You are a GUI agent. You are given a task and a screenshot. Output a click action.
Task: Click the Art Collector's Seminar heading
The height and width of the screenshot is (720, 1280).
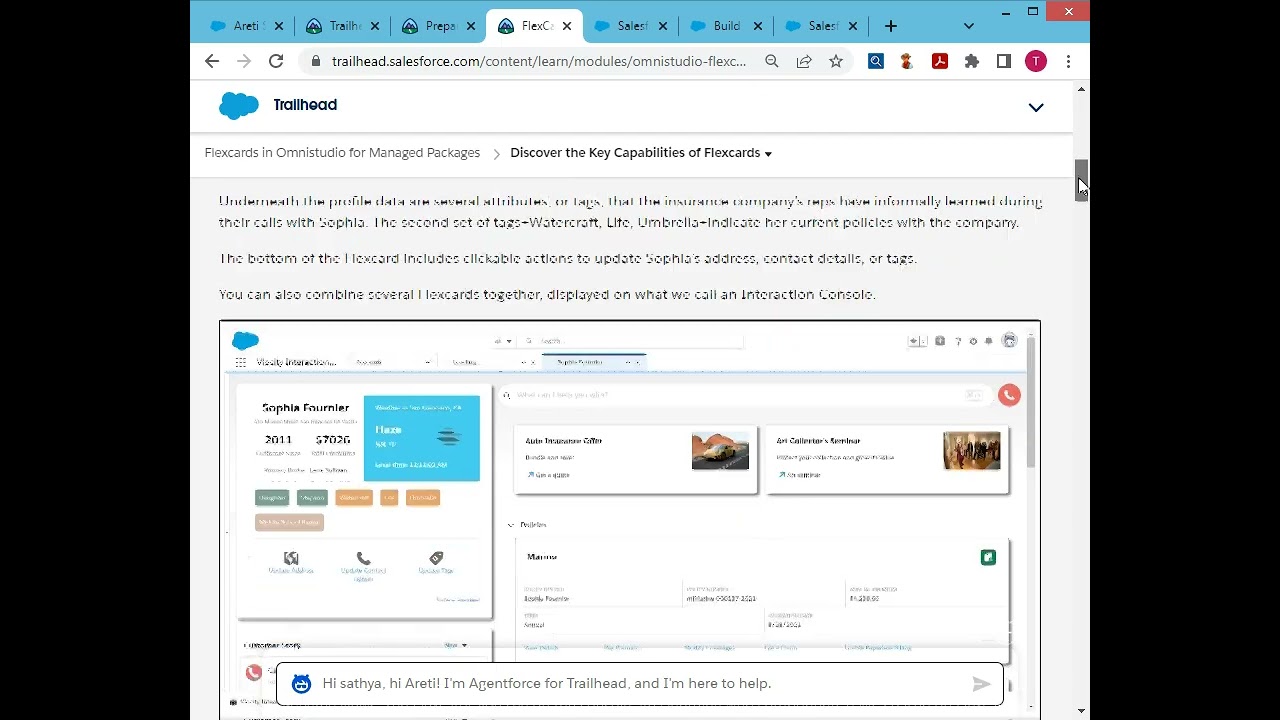(818, 441)
